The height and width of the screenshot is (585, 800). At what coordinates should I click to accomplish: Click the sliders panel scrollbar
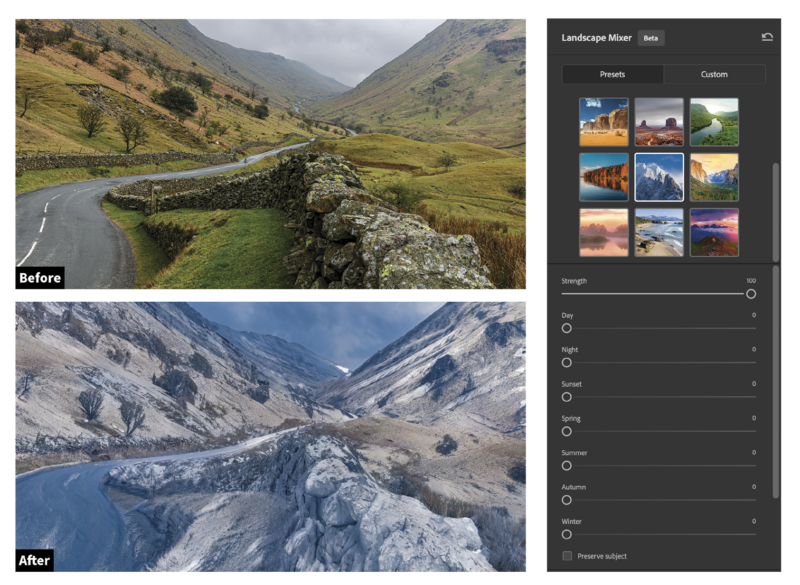[776, 381]
